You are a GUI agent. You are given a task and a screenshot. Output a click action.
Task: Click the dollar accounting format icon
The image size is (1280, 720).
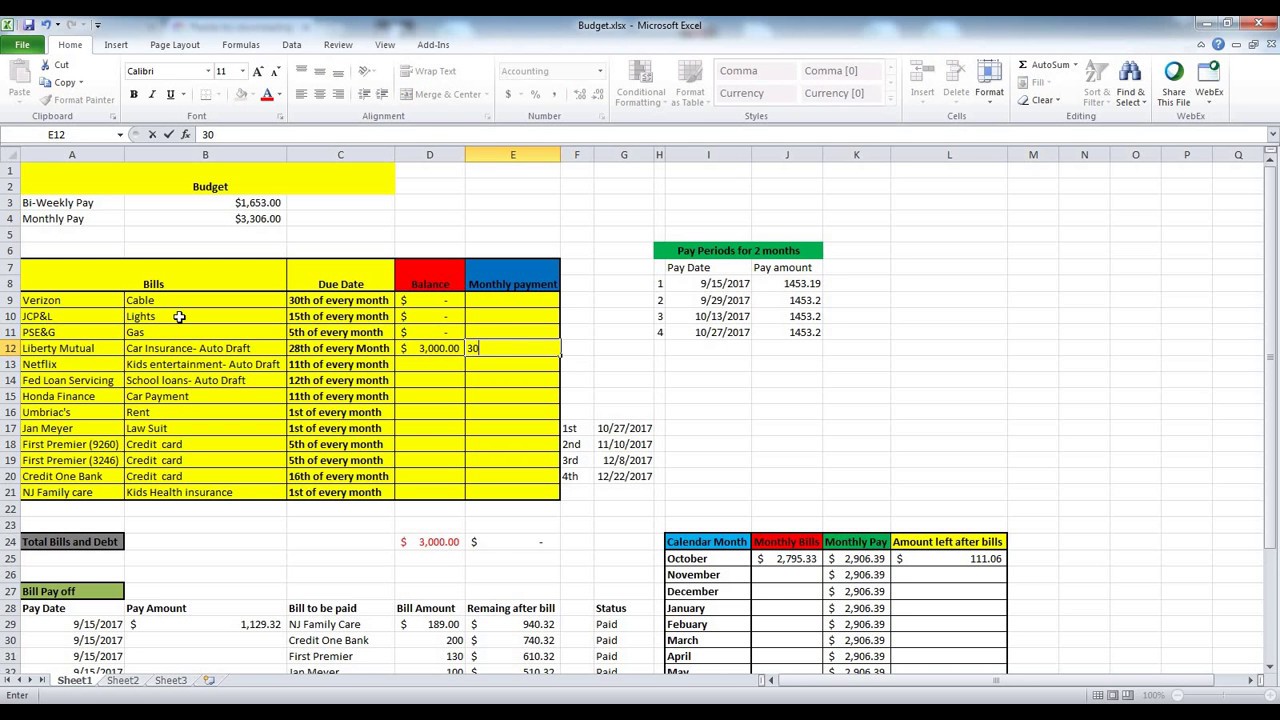pos(508,94)
